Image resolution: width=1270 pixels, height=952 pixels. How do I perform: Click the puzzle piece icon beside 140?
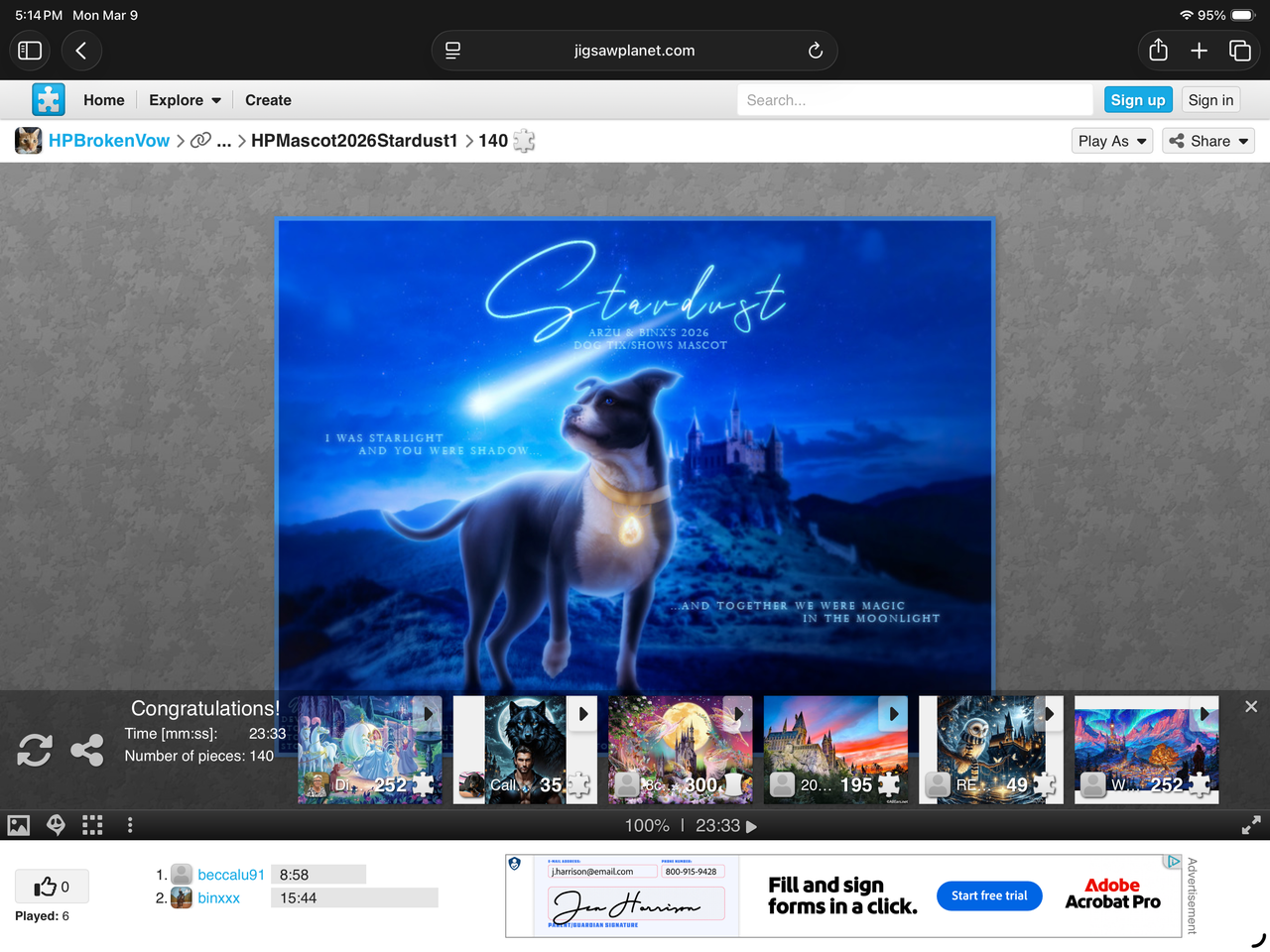525,141
